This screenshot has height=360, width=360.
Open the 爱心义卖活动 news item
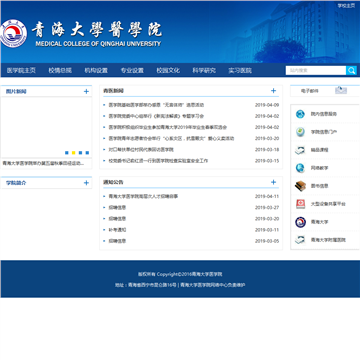pyautogui.click(x=172, y=138)
